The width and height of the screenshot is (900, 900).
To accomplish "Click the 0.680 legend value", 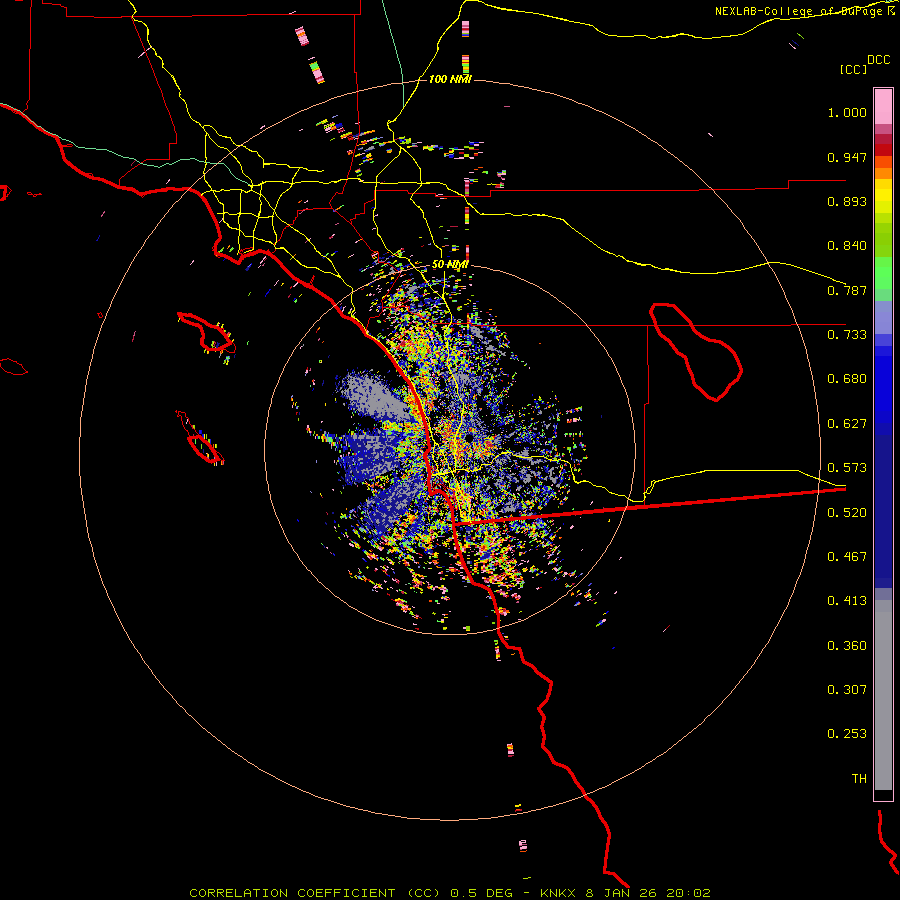I will (x=847, y=379).
